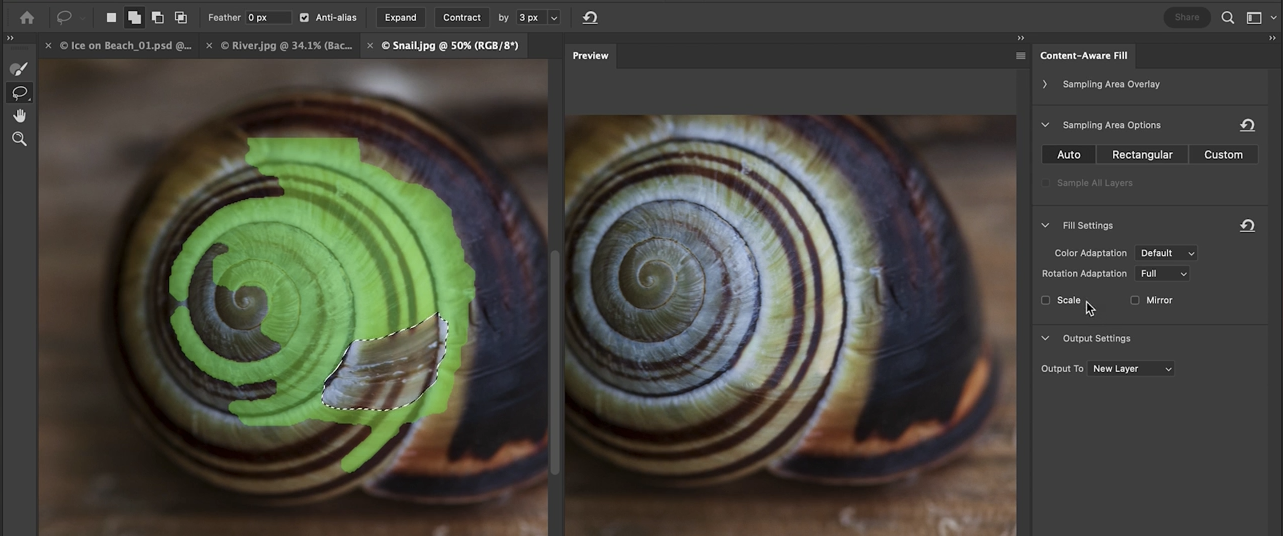Close the Ice on Beach_01.psd tab
Screen dimensions: 1283x536
48,45
